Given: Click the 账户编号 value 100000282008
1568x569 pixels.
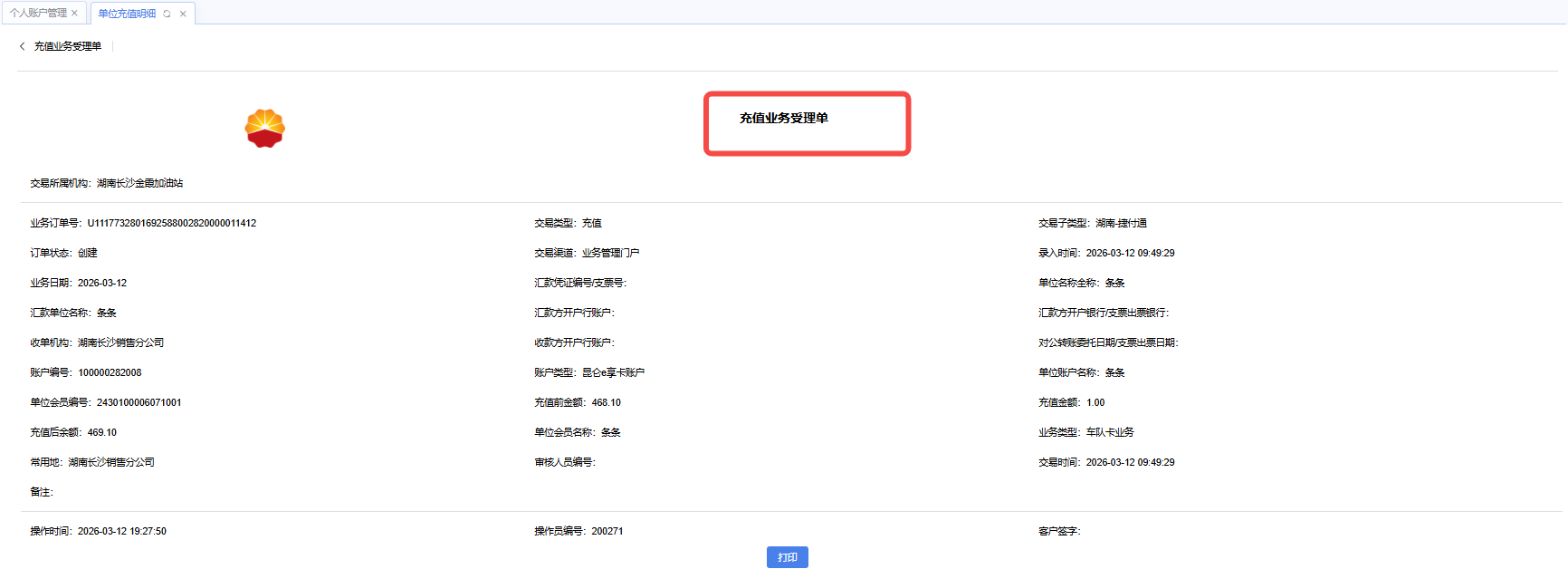Looking at the screenshot, I should point(110,372).
